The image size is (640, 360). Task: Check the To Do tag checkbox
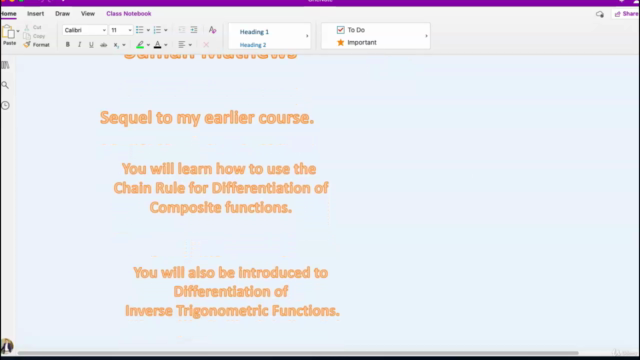pyautogui.click(x=340, y=30)
